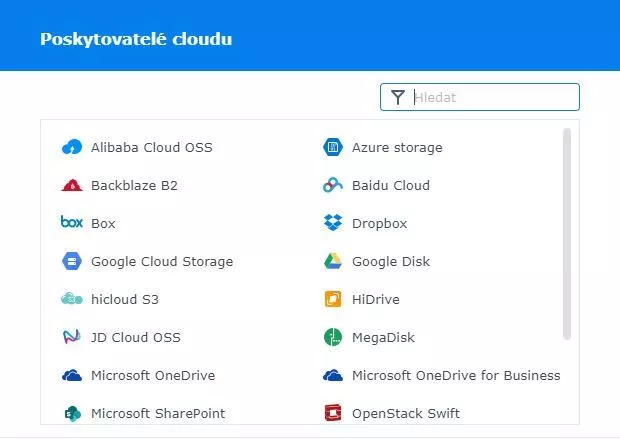Screen dimensions: 620x439
Task: Click the Microsoft OneDrive cloud icon
Action: (x=72, y=375)
